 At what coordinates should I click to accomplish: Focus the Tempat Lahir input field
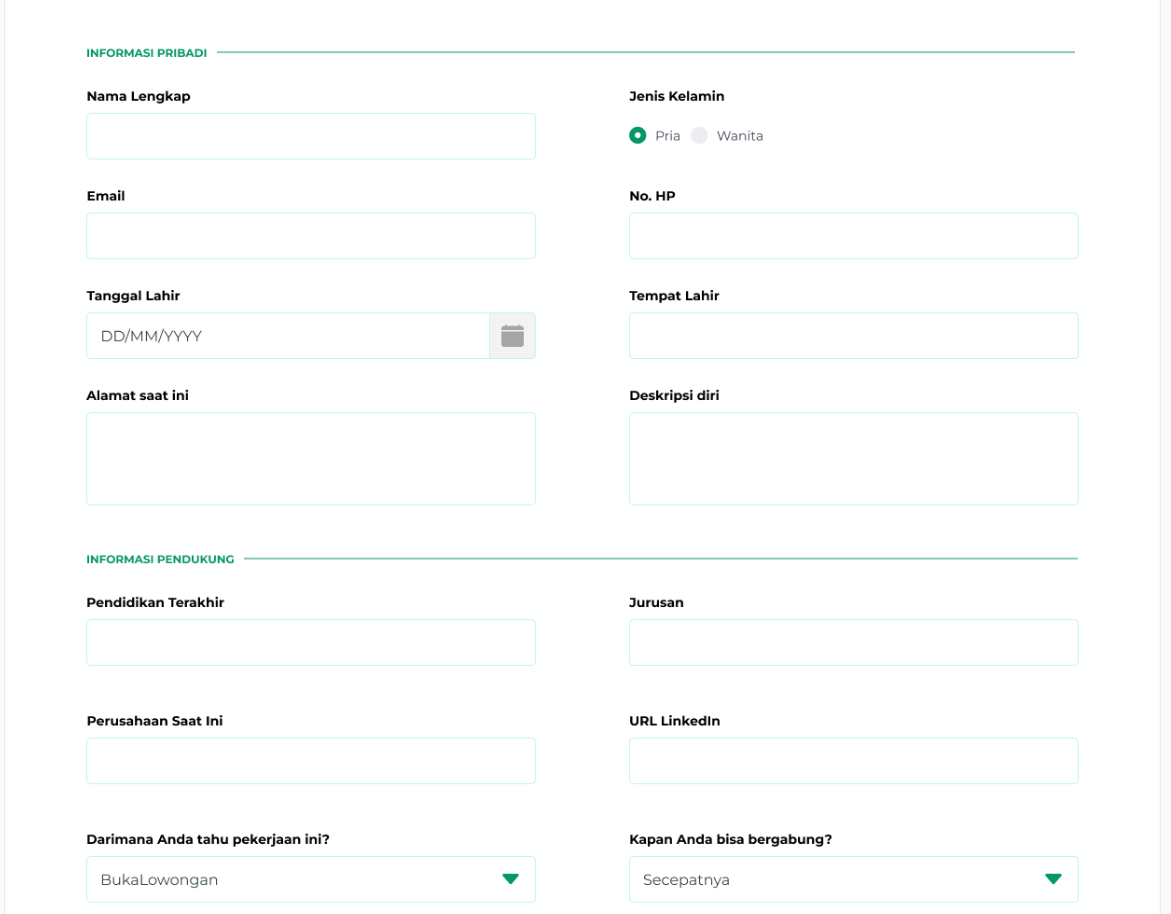[853, 335]
